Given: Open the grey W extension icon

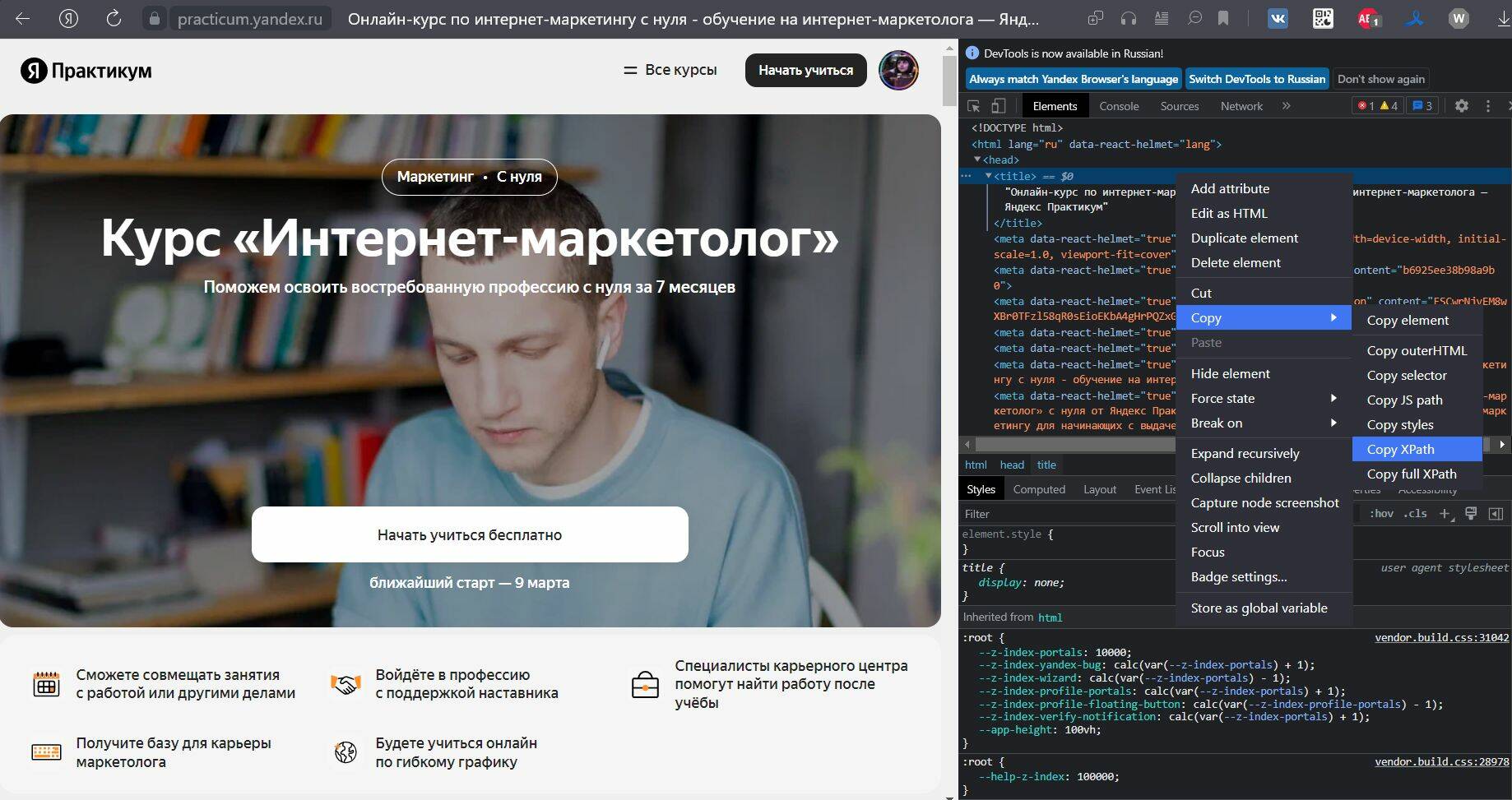Looking at the screenshot, I should (x=1459, y=18).
